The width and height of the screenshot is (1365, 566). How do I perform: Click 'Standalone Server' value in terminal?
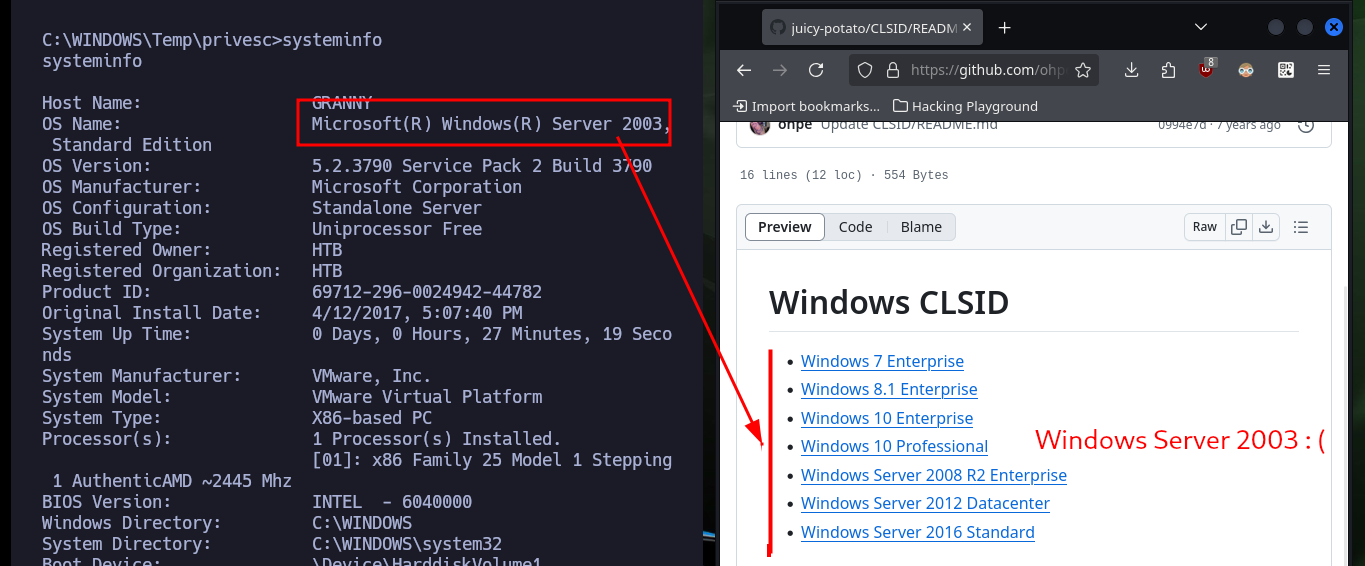[x=397, y=208]
